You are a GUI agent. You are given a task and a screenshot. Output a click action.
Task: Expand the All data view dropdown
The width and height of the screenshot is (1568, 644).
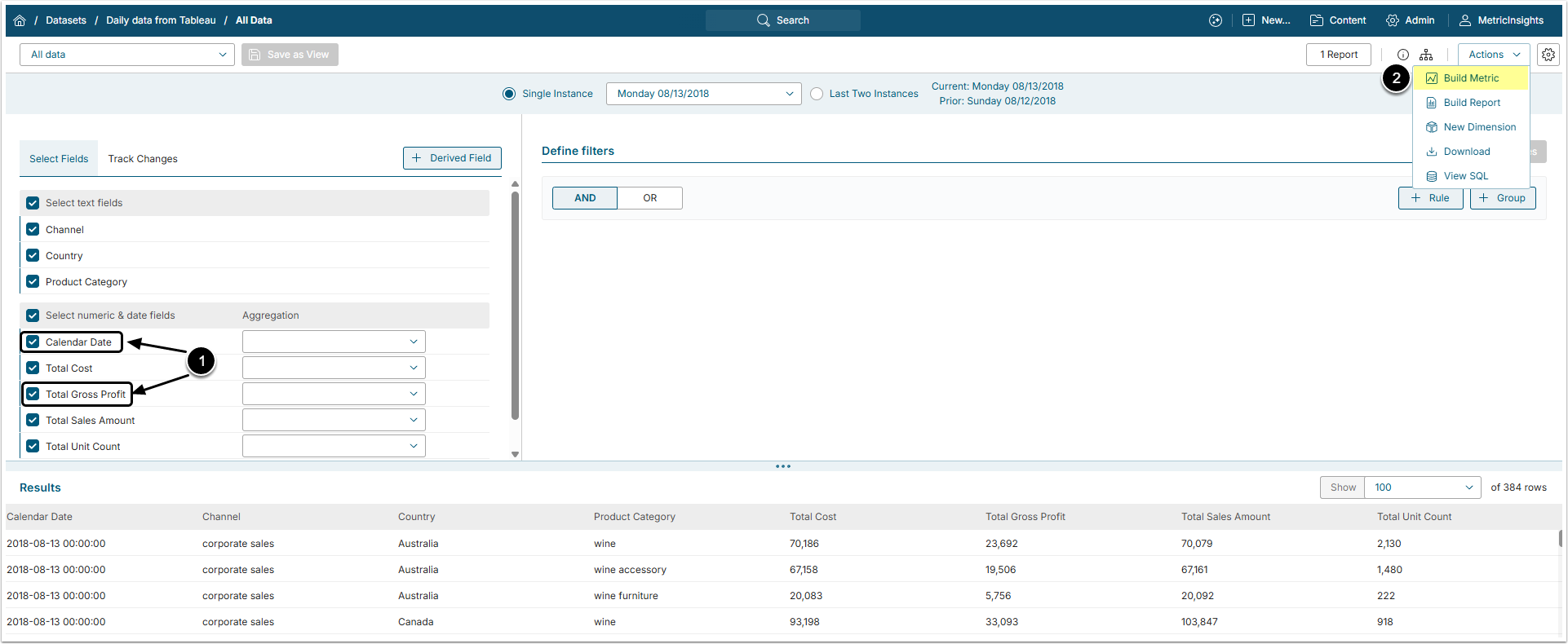point(126,55)
